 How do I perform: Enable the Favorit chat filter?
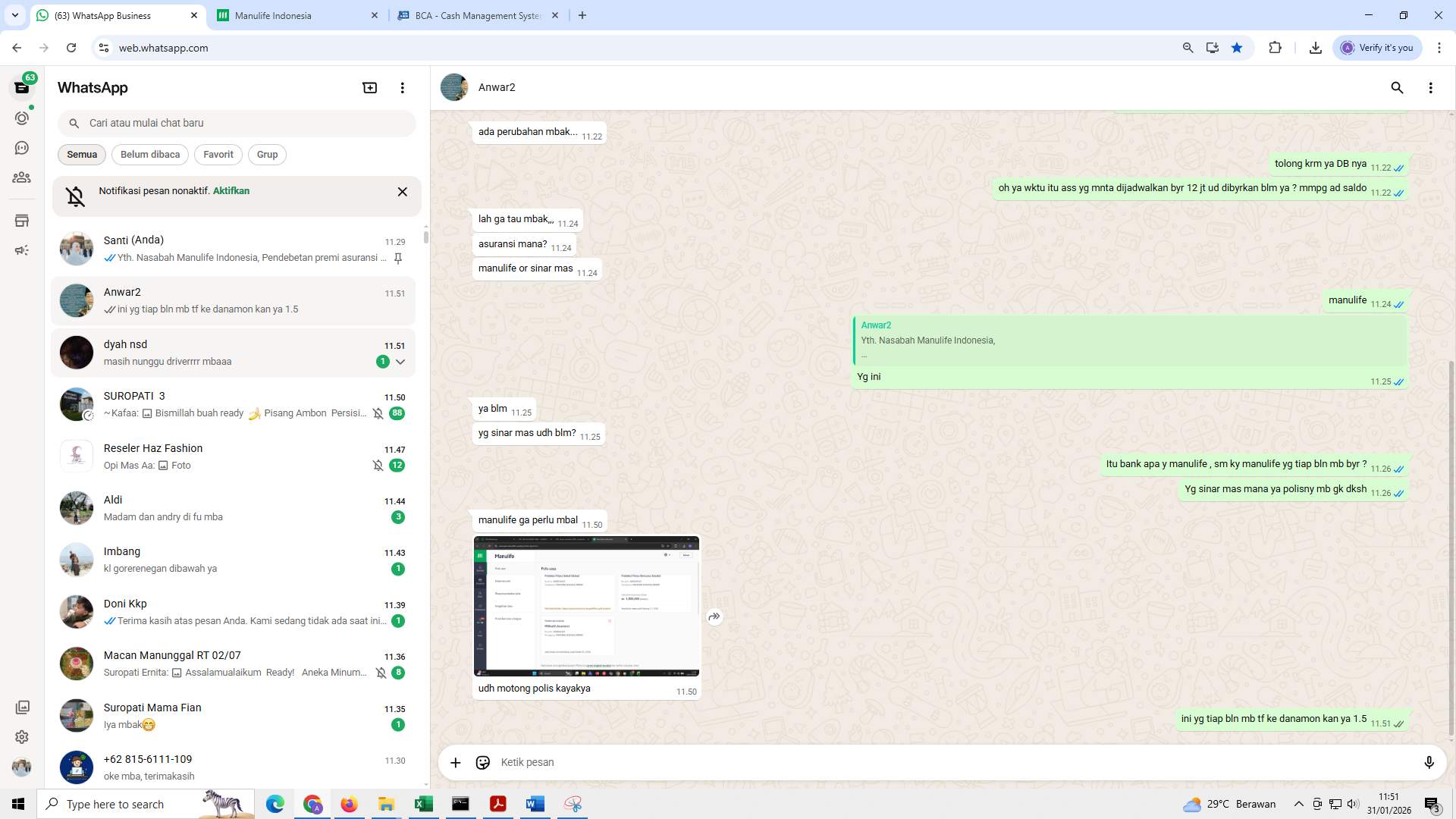(218, 154)
